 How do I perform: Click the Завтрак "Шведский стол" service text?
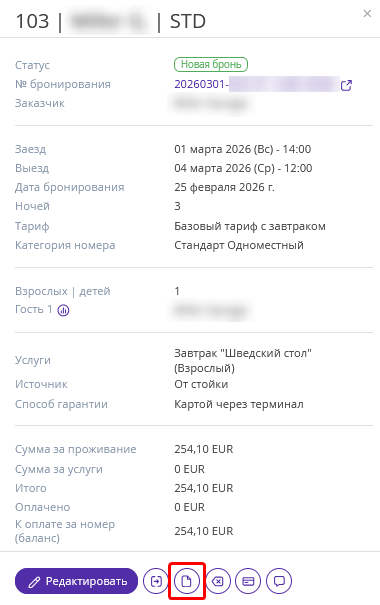point(243,360)
